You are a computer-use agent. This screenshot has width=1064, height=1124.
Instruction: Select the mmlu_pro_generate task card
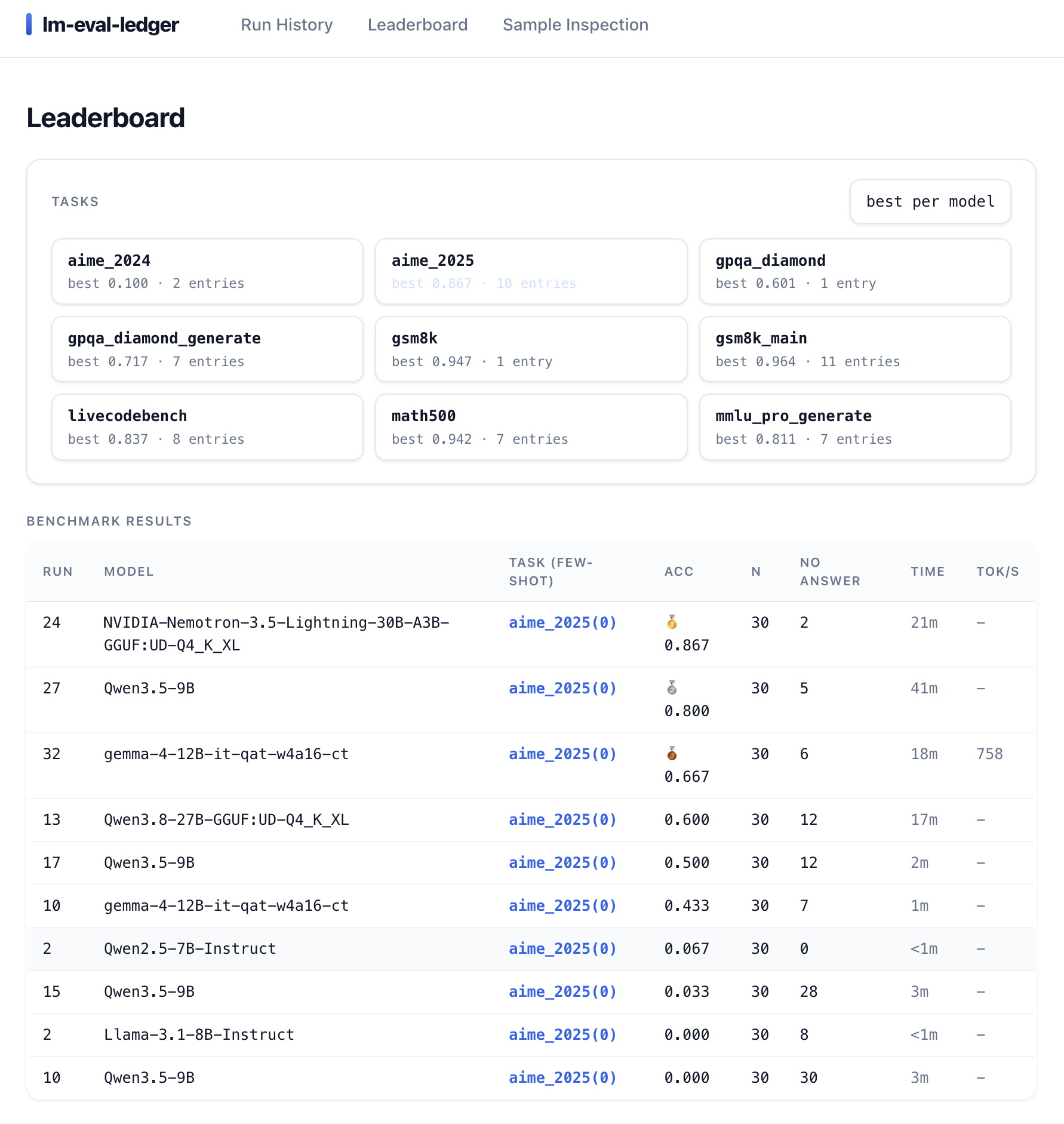click(x=855, y=427)
